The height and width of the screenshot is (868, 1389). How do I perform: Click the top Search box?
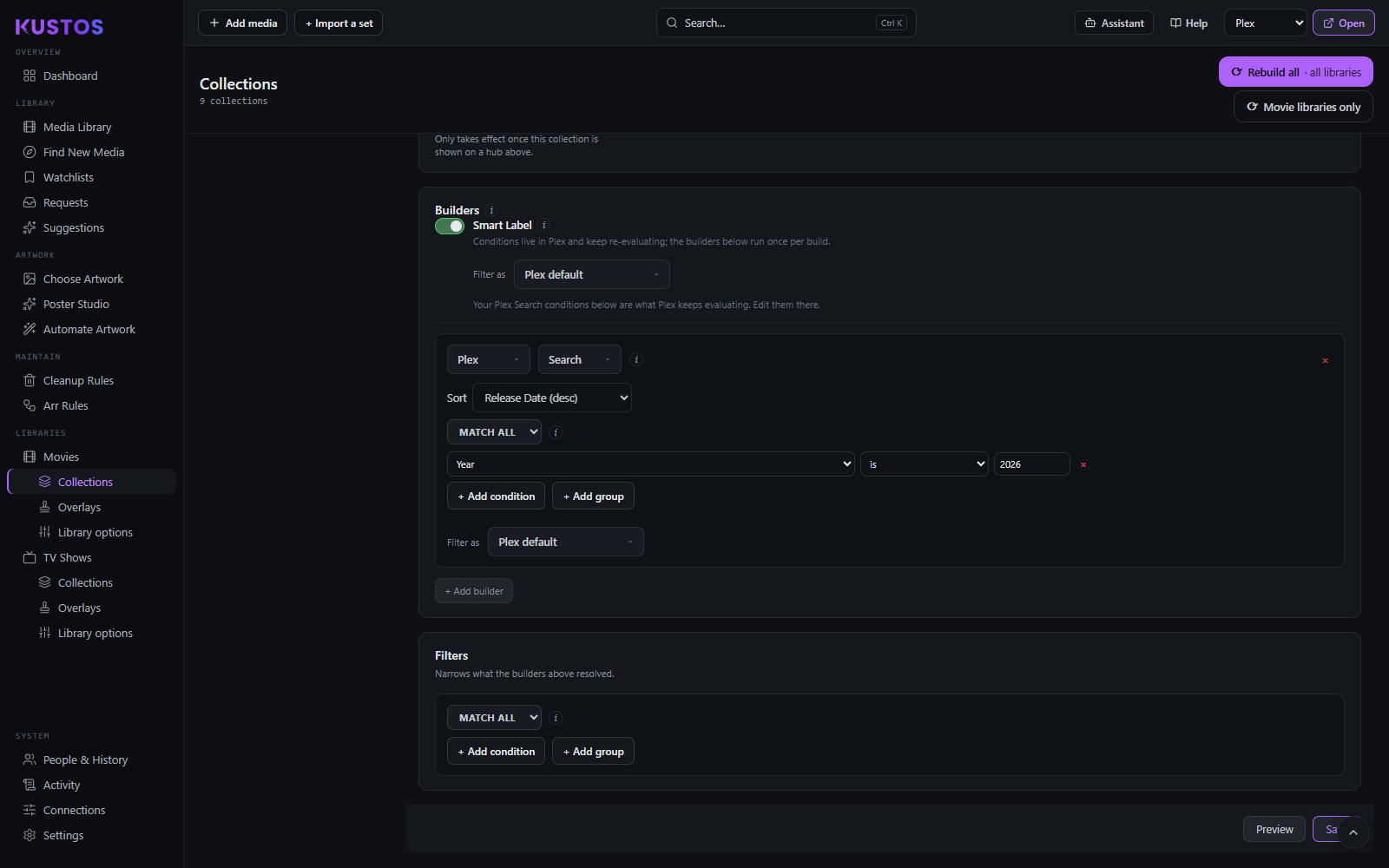coord(786,23)
